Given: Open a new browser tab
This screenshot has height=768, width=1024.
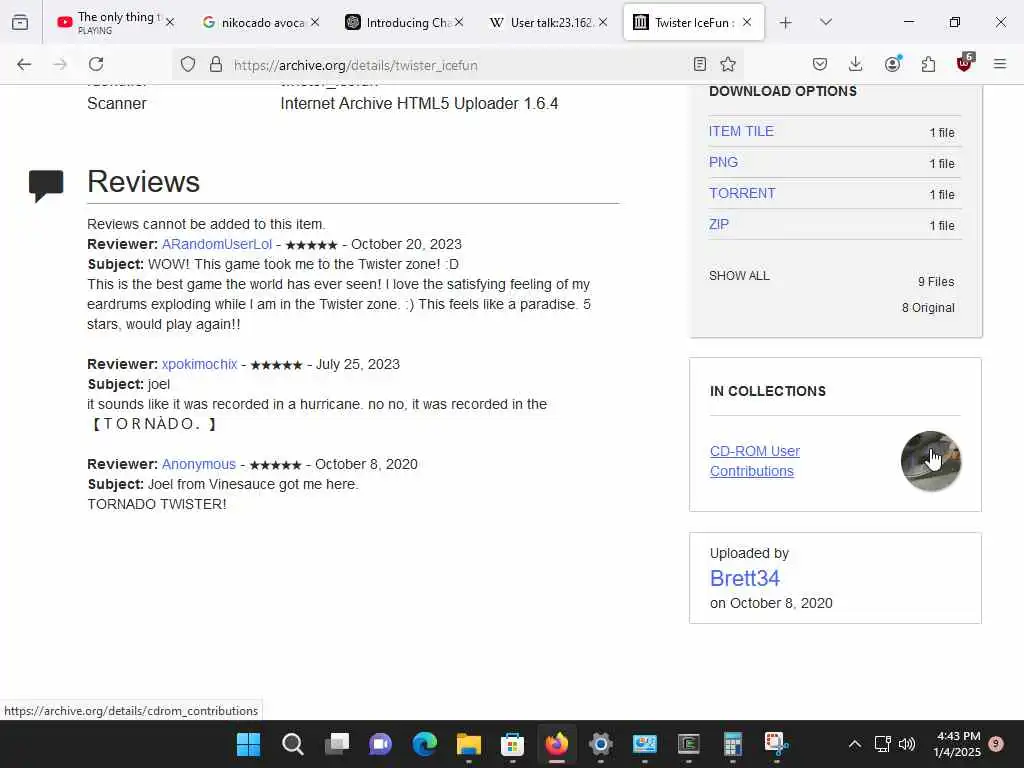Looking at the screenshot, I should 786,23.
